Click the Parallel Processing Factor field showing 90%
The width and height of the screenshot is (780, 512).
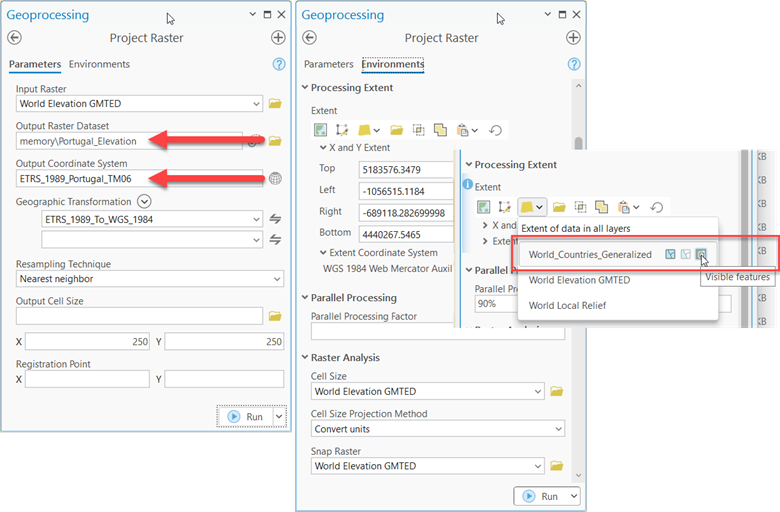[497, 304]
